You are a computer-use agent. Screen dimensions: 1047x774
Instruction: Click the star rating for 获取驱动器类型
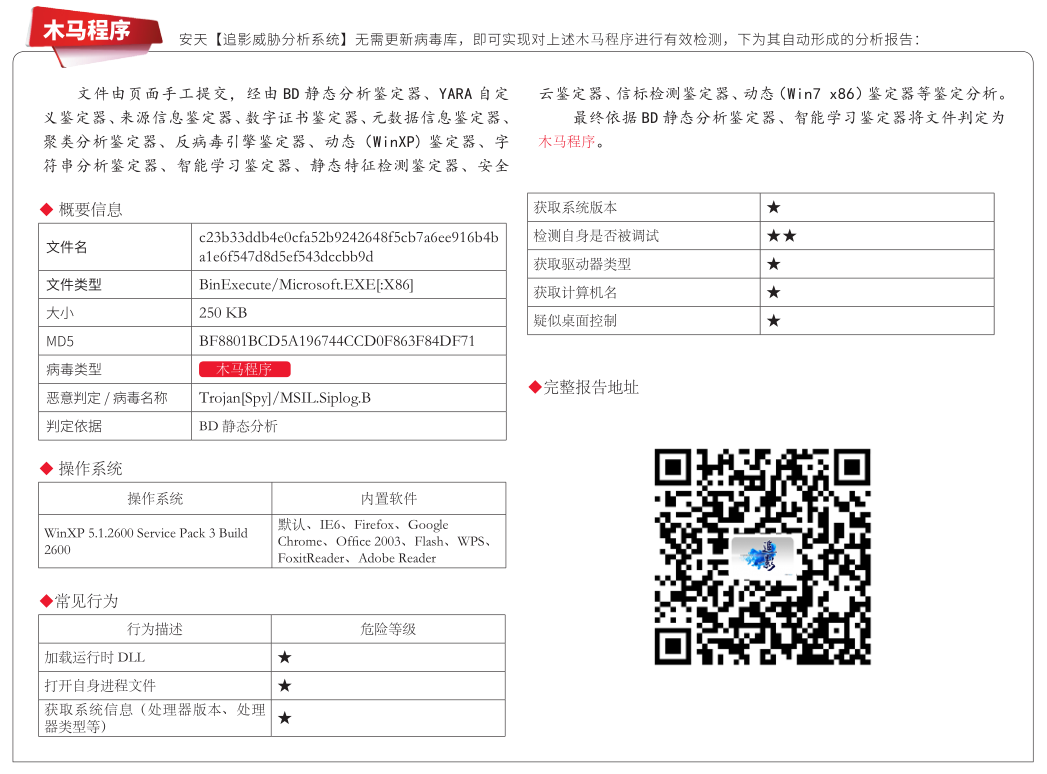774,264
